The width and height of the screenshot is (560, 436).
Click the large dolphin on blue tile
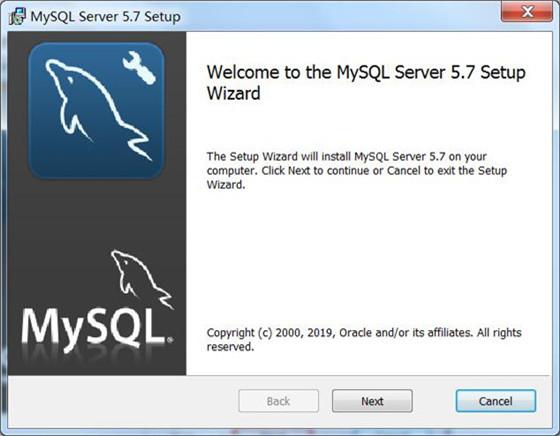pos(96,109)
